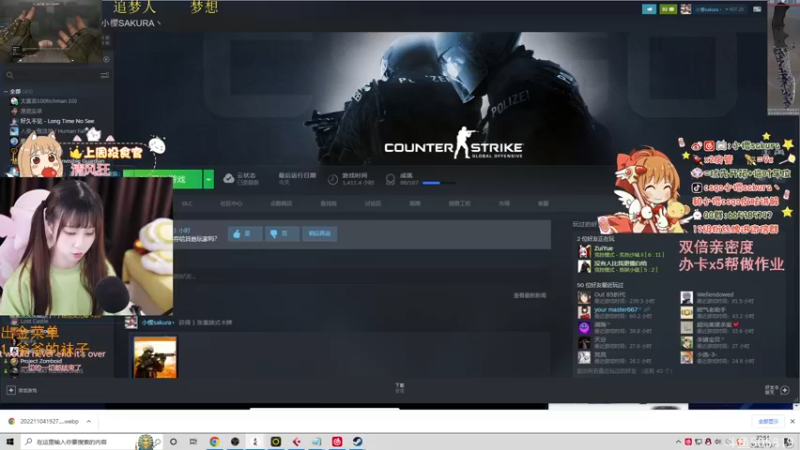800x450 pixels.
Task: Open the yellow-ring black taskbar app icon
Action: (x=276, y=441)
